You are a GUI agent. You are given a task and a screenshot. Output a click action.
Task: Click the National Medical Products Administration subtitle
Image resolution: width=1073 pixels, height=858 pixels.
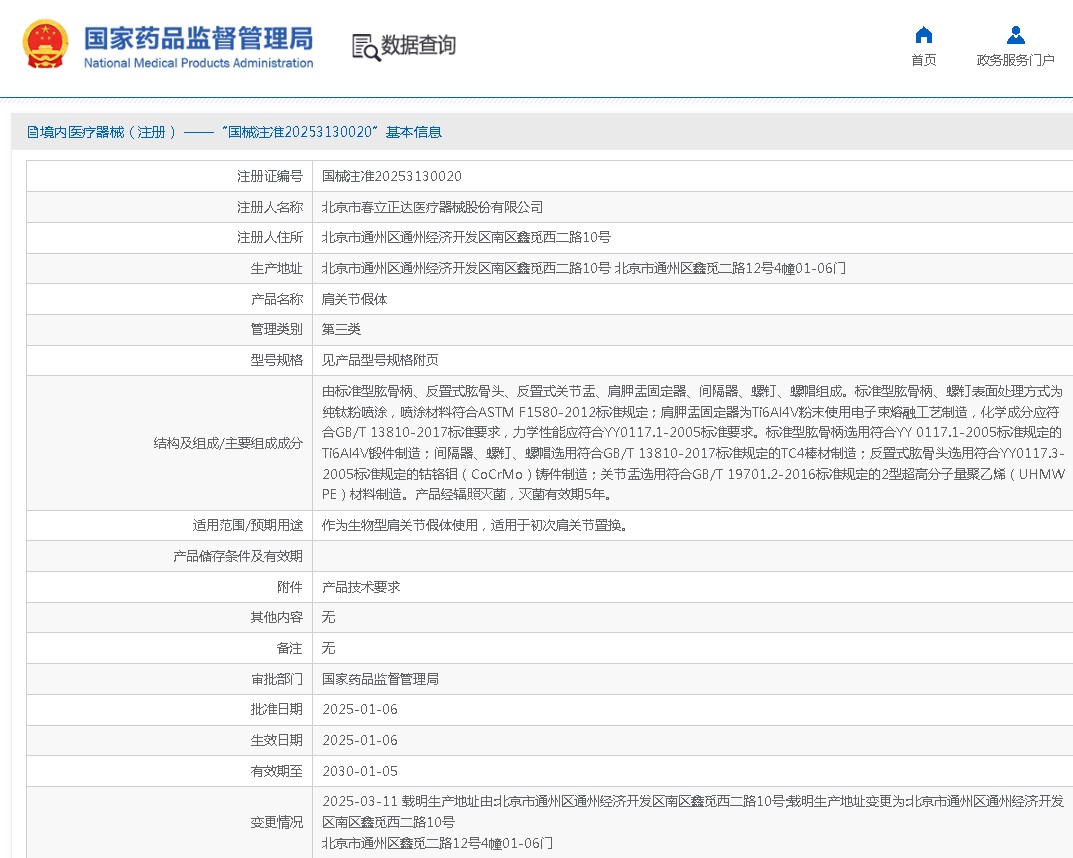(x=198, y=63)
